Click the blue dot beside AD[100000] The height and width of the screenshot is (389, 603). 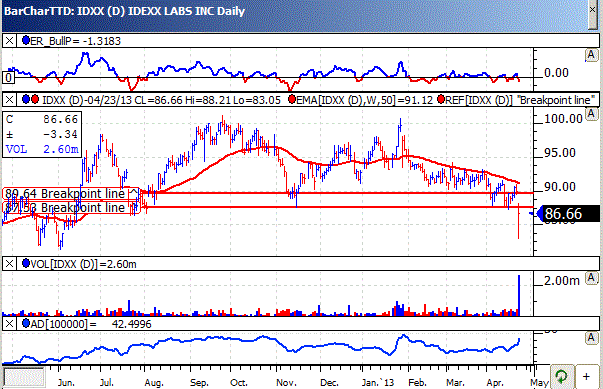click(x=26, y=323)
